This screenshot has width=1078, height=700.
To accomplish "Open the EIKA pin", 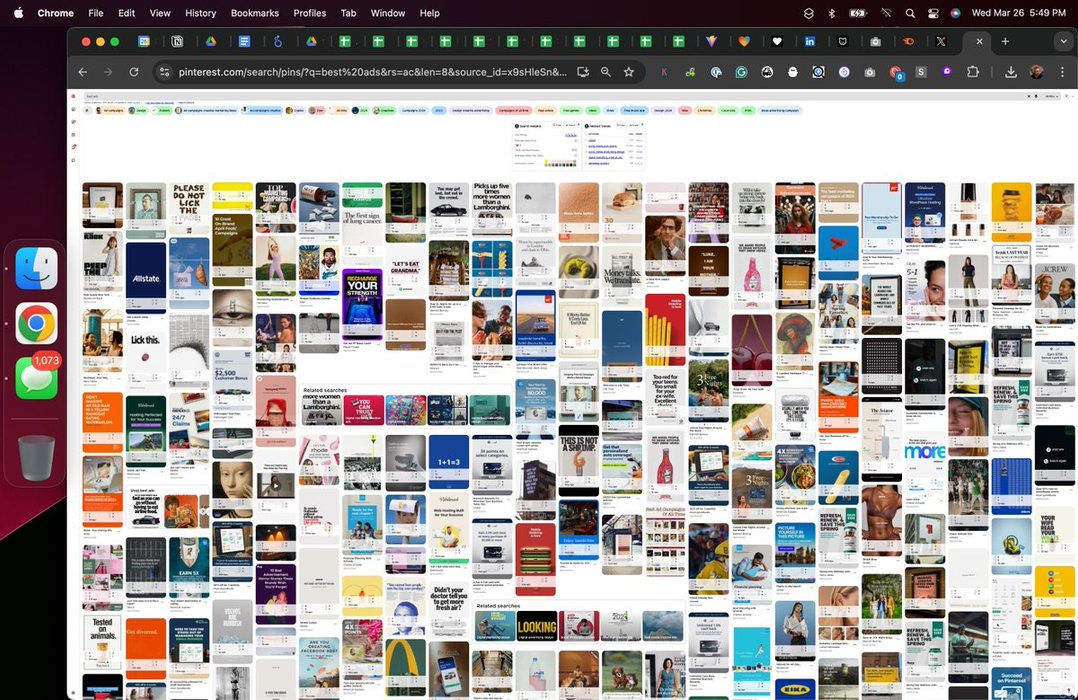I will [x=795, y=689].
